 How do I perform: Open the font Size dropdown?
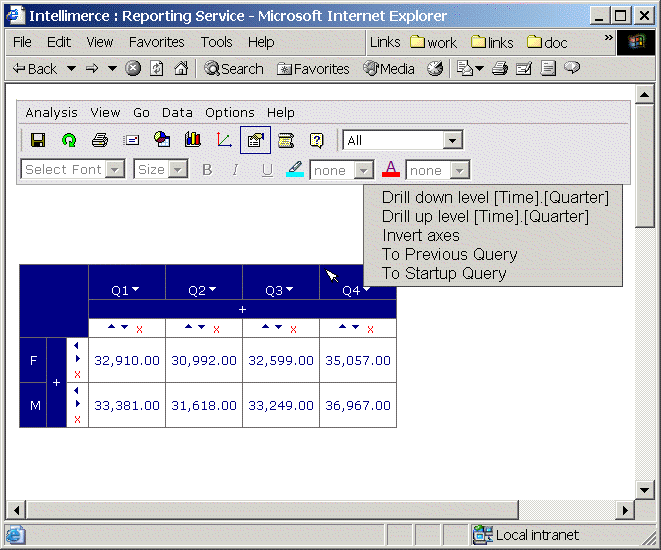(x=178, y=169)
